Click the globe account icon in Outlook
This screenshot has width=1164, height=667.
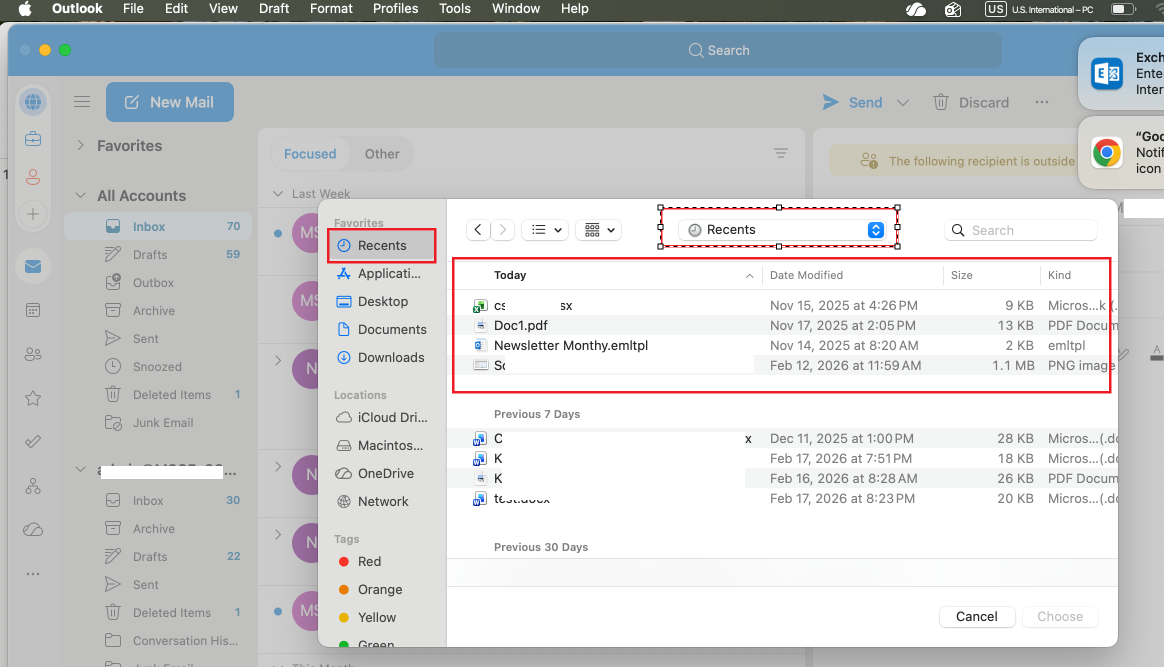tap(33, 102)
